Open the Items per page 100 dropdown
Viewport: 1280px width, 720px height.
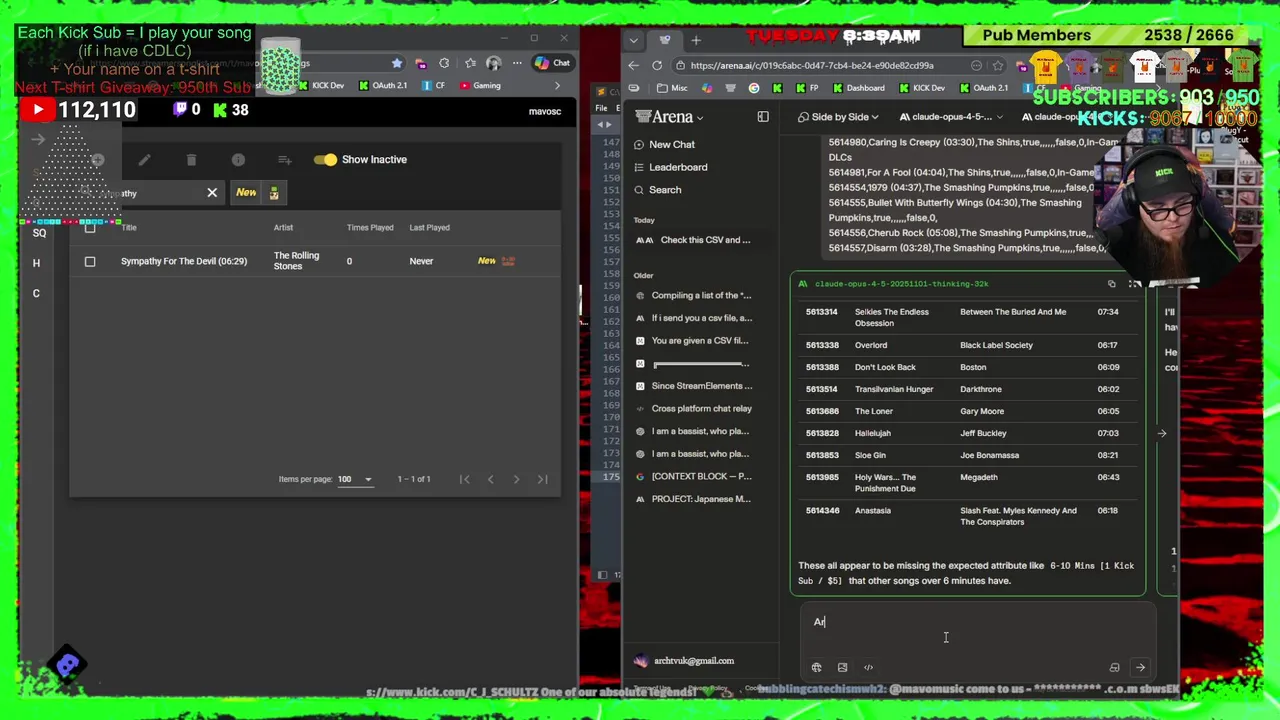(x=354, y=479)
